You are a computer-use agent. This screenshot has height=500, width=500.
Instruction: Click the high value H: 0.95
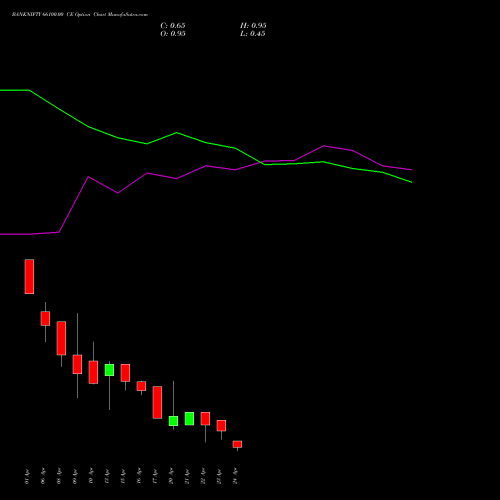coord(253,26)
